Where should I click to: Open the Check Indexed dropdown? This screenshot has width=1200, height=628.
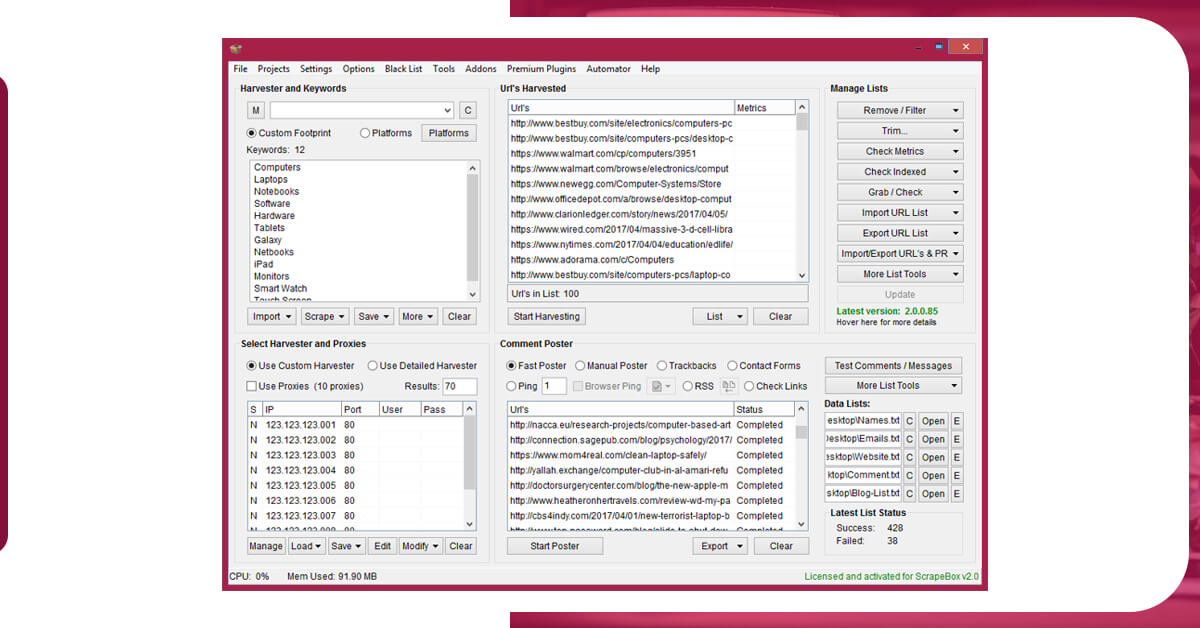tap(900, 172)
